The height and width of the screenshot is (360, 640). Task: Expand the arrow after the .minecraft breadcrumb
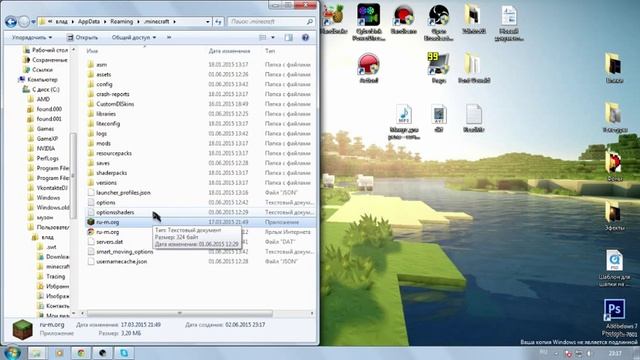click(174, 22)
